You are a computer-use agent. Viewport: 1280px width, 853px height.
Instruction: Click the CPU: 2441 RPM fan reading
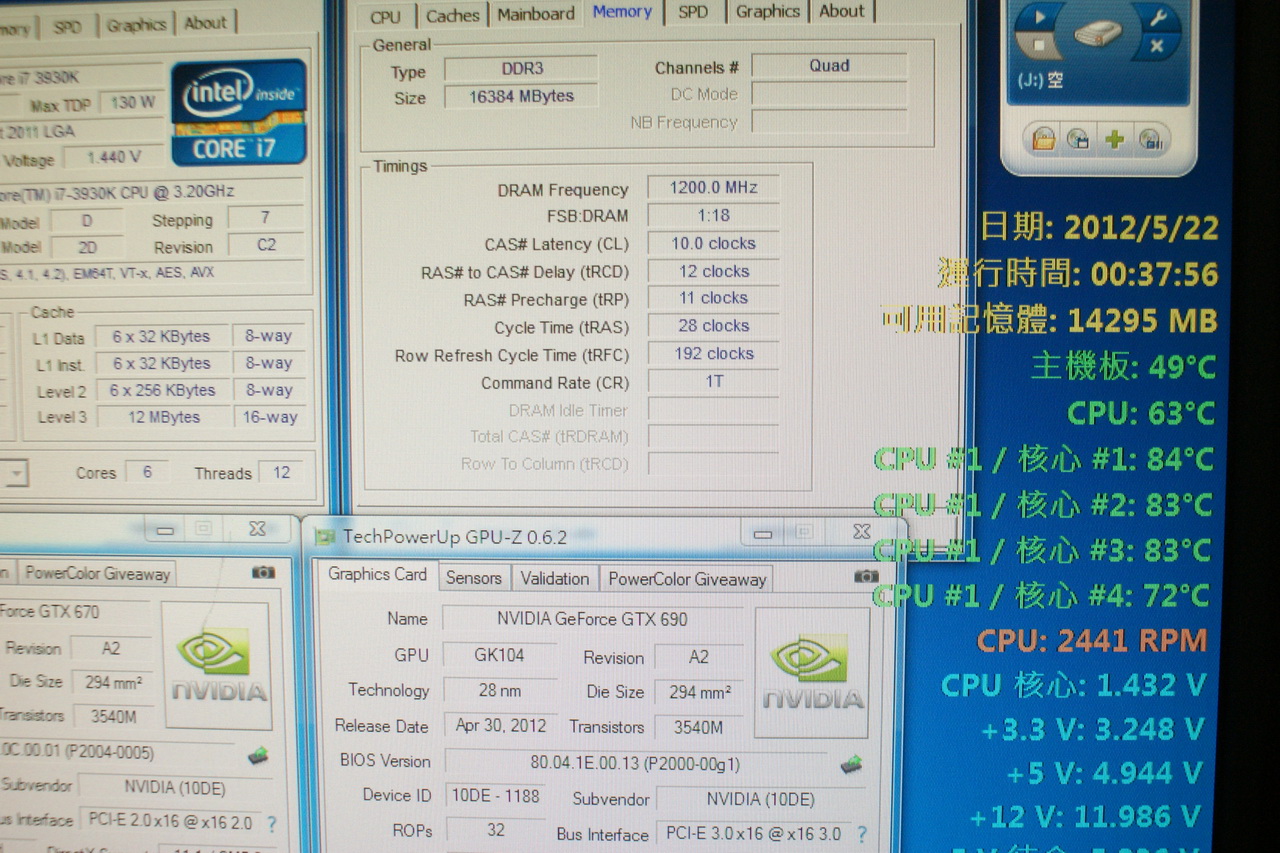coord(1092,641)
